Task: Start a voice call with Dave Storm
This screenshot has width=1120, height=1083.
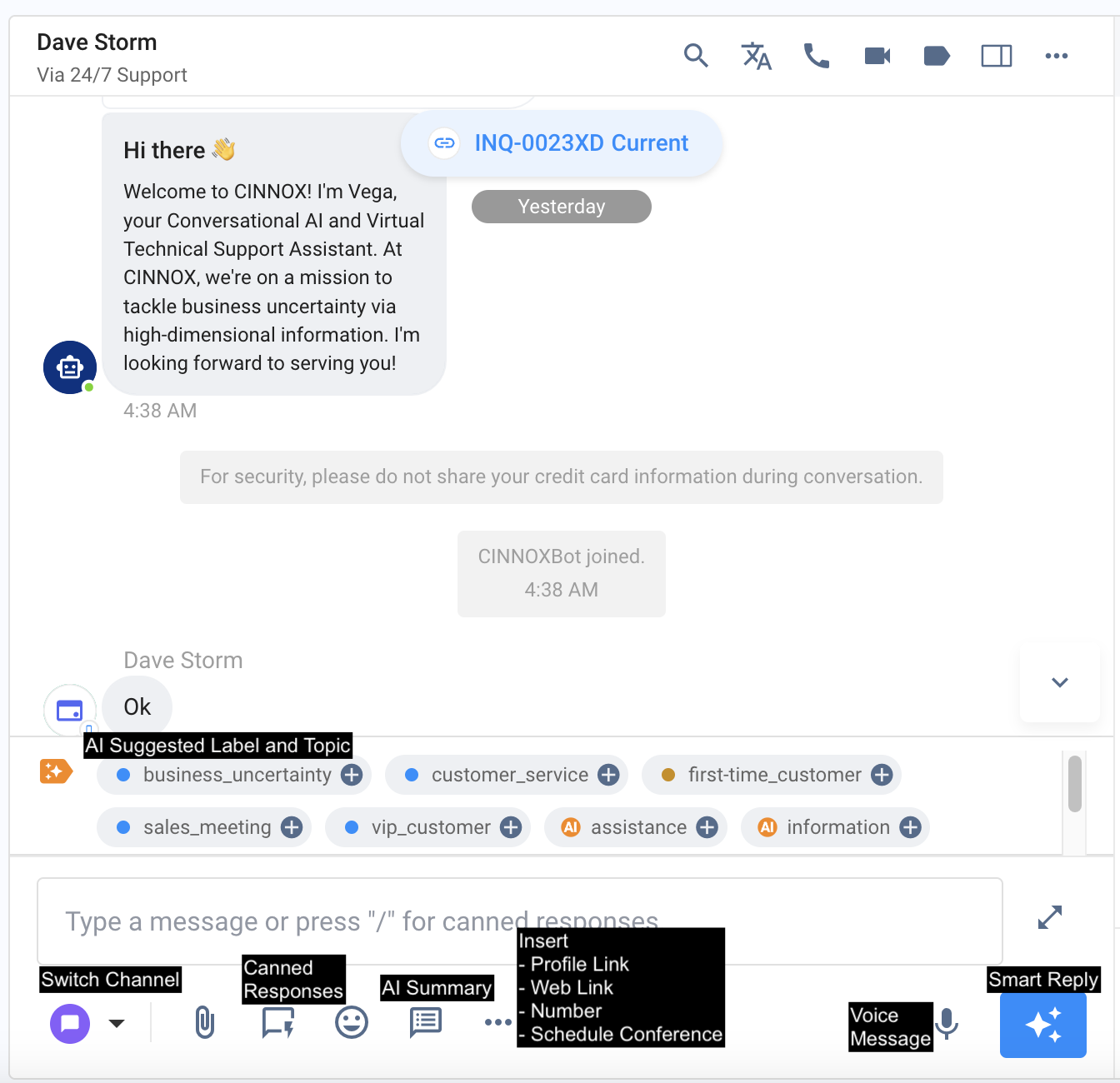Action: (x=817, y=56)
